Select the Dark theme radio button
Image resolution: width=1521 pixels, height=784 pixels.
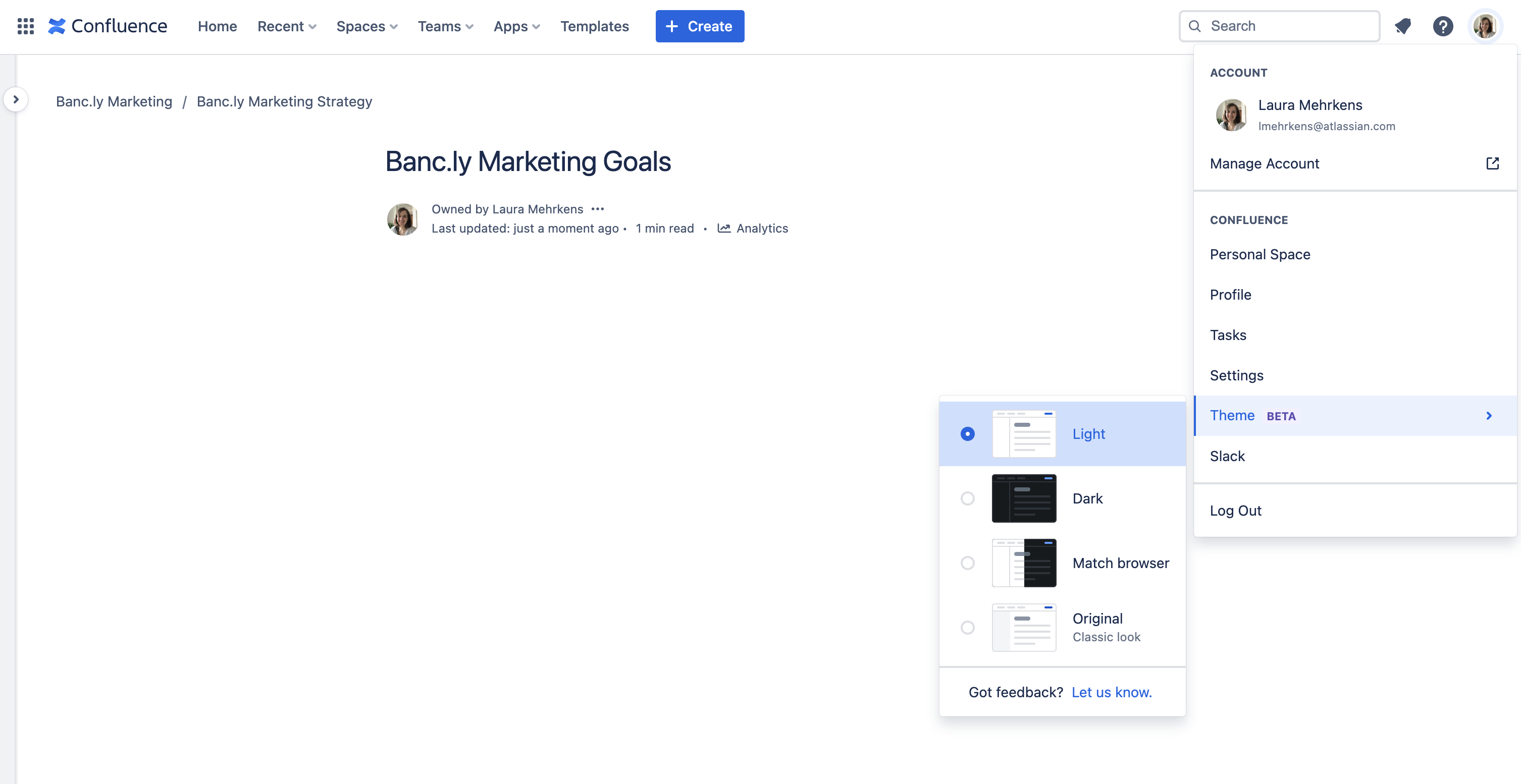967,498
